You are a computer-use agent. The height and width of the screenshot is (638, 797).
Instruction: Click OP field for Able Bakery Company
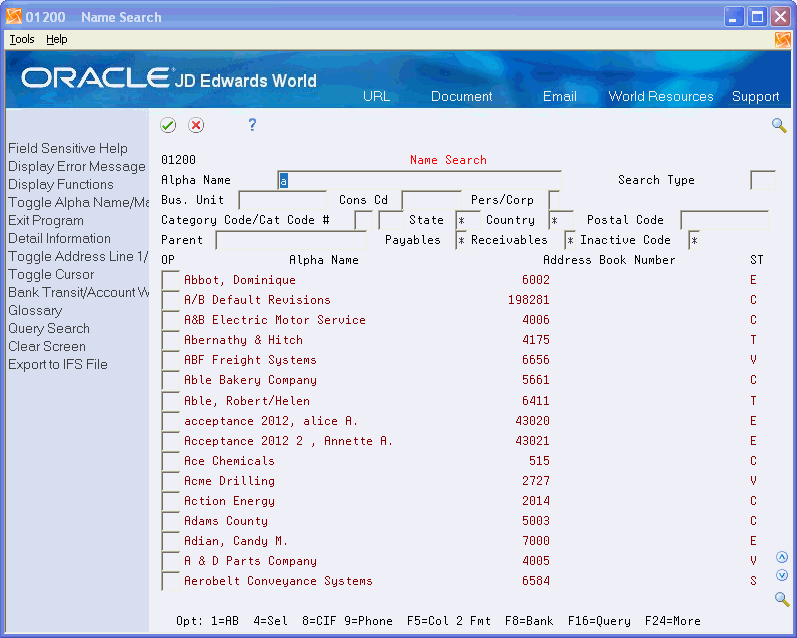[170, 380]
